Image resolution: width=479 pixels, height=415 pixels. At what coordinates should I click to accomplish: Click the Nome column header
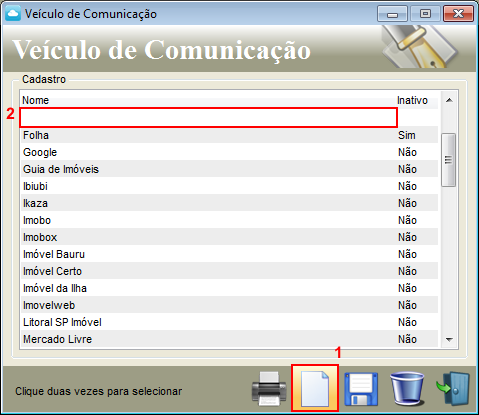tap(36, 100)
